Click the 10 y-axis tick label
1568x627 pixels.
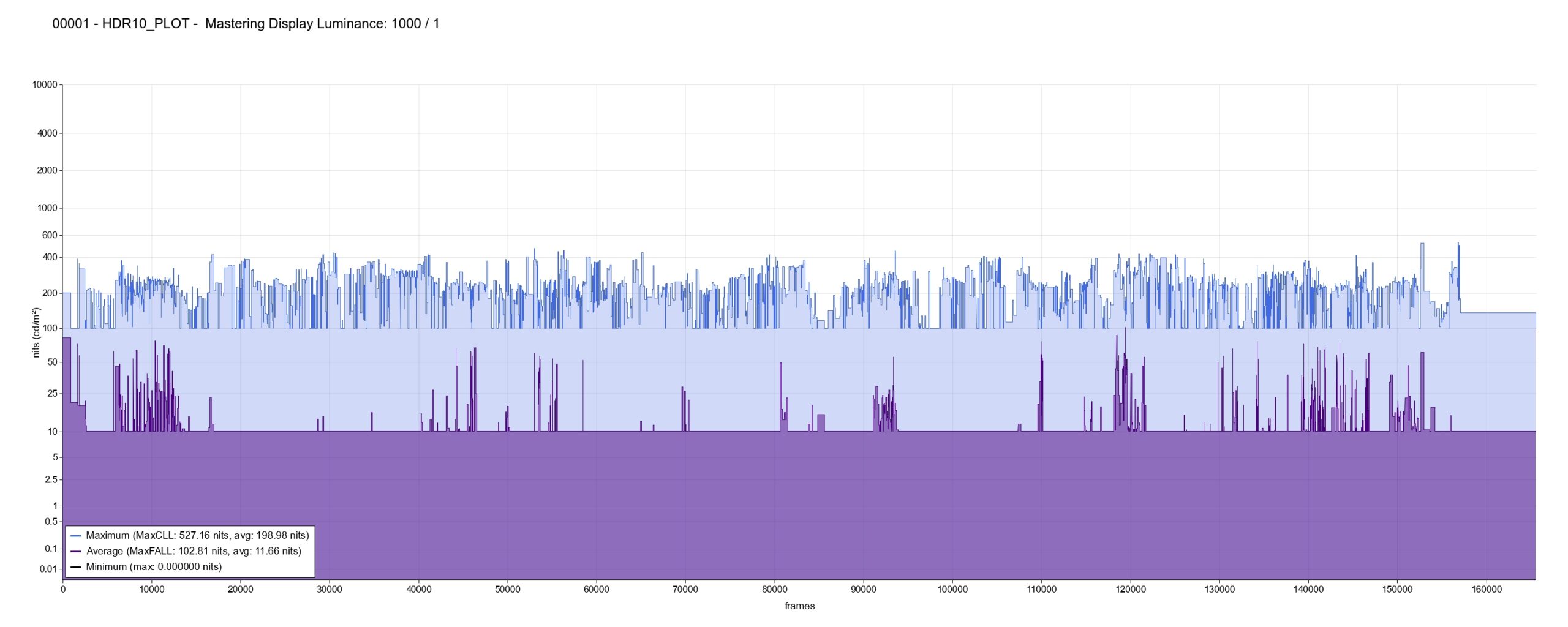pos(52,432)
